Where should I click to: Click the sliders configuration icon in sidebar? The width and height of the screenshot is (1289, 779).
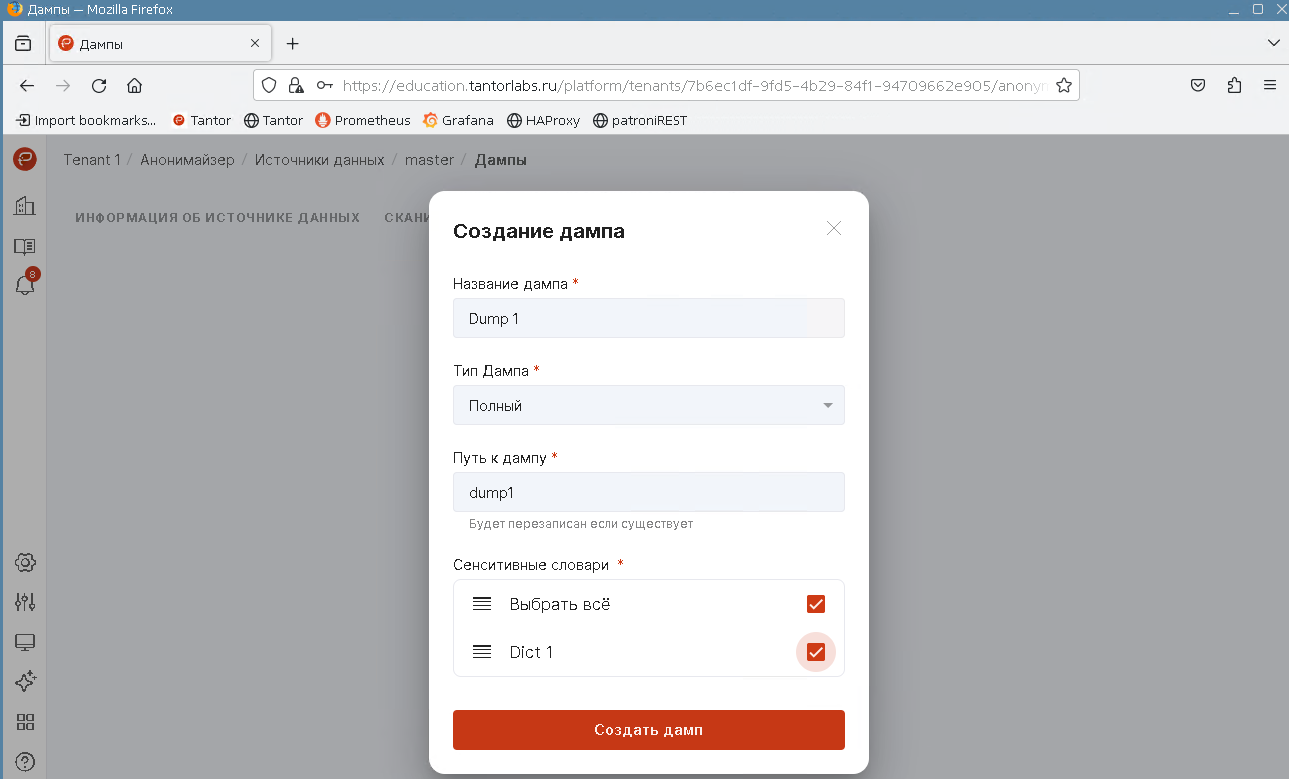click(x=25, y=602)
